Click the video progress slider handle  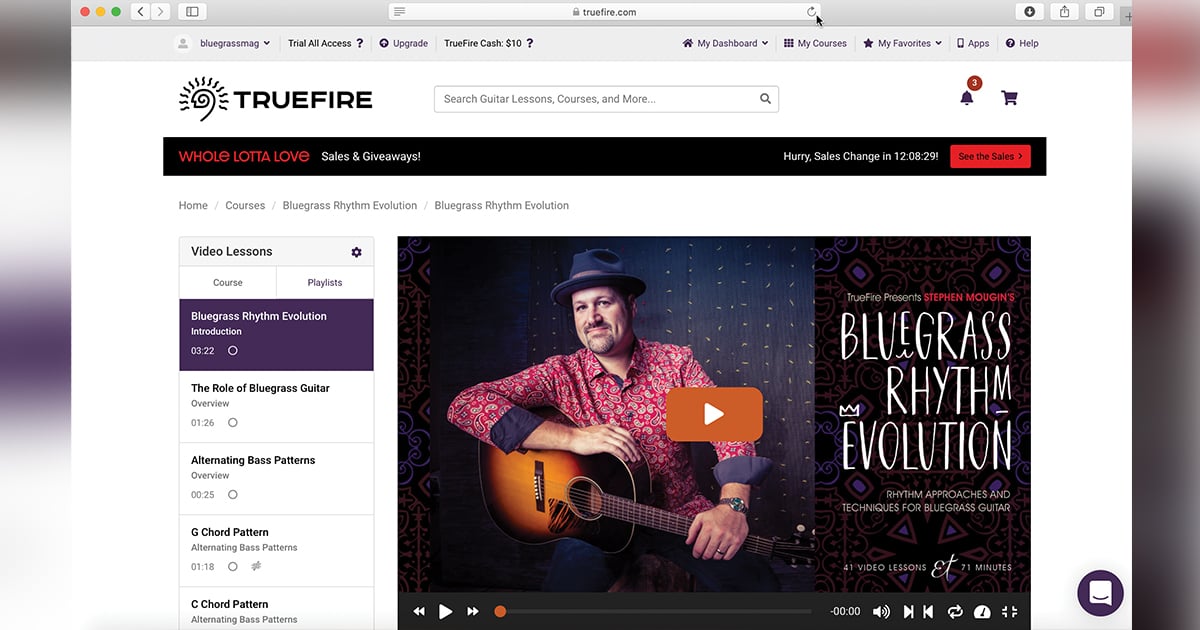click(x=500, y=611)
